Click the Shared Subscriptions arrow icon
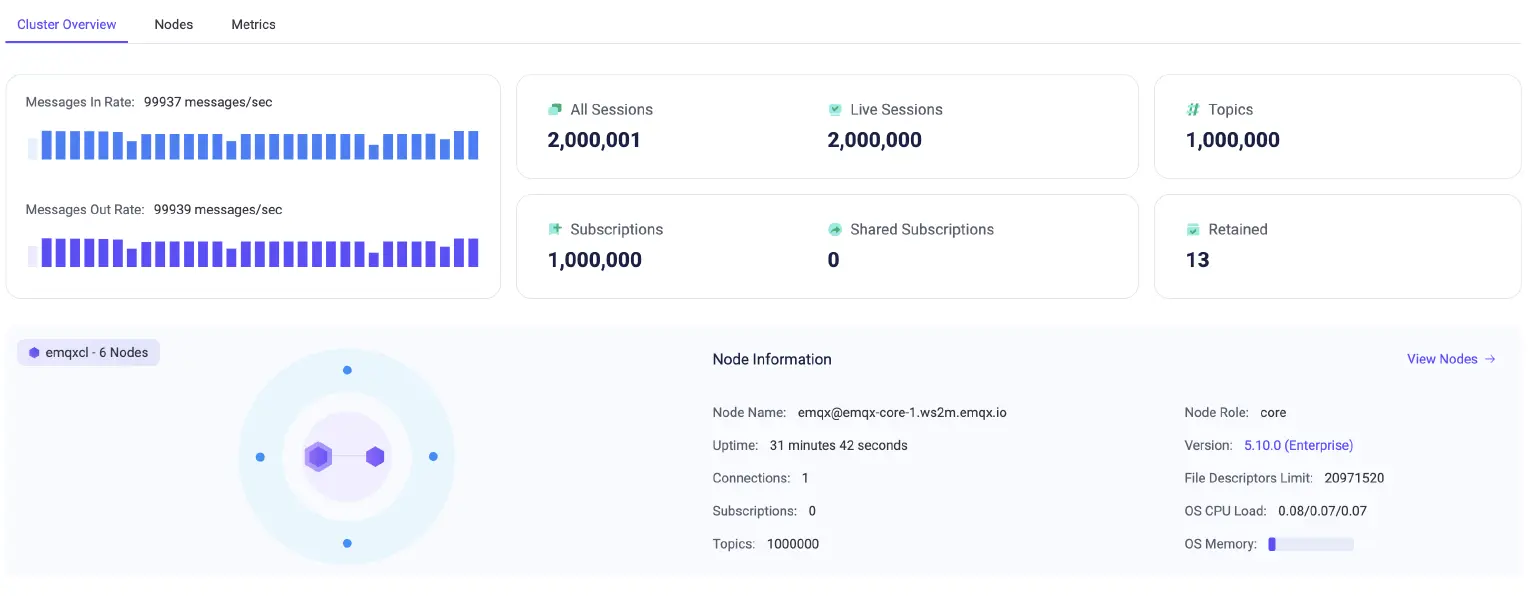 point(835,230)
